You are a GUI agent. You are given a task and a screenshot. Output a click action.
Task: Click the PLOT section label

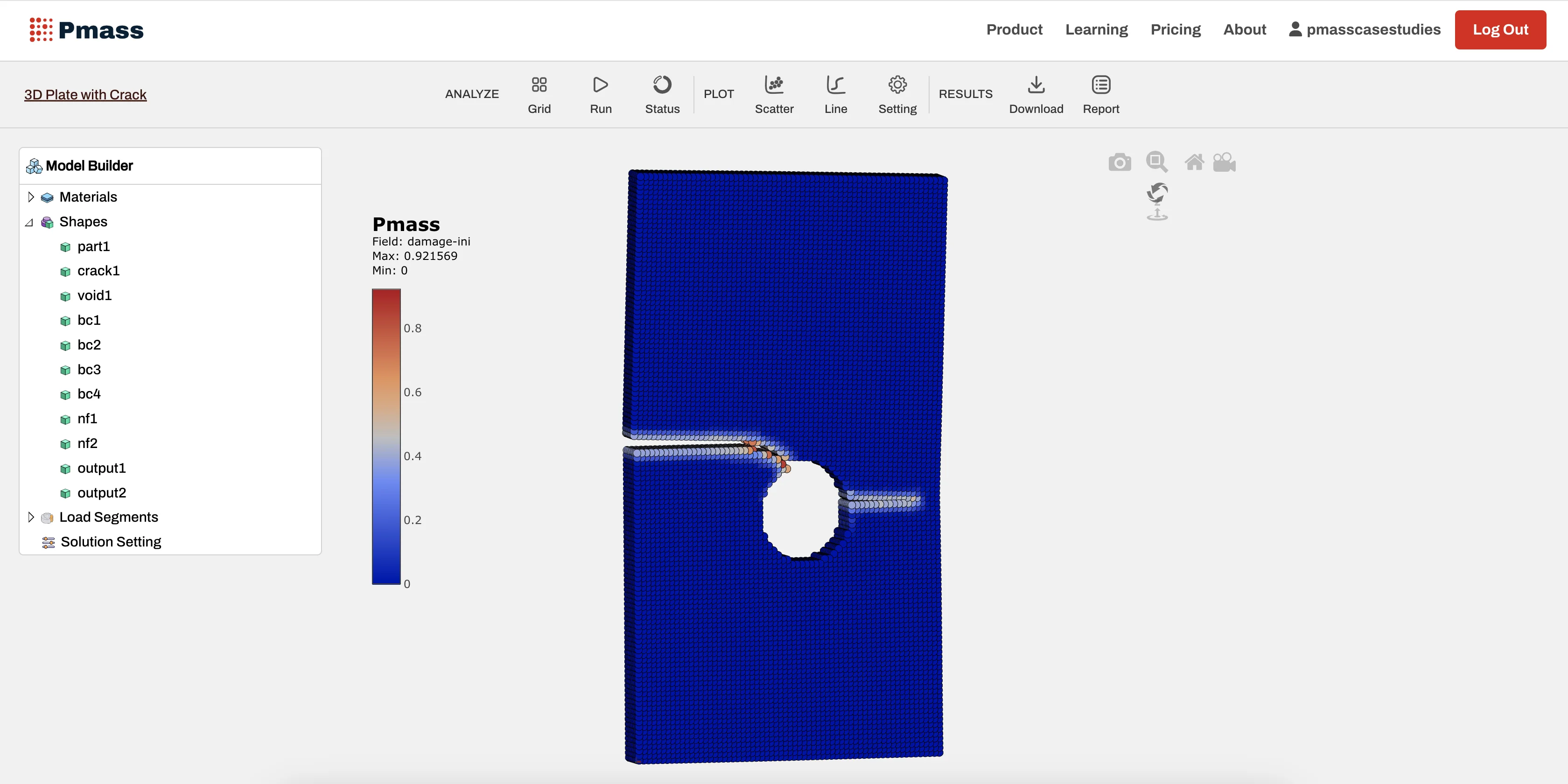[718, 94]
